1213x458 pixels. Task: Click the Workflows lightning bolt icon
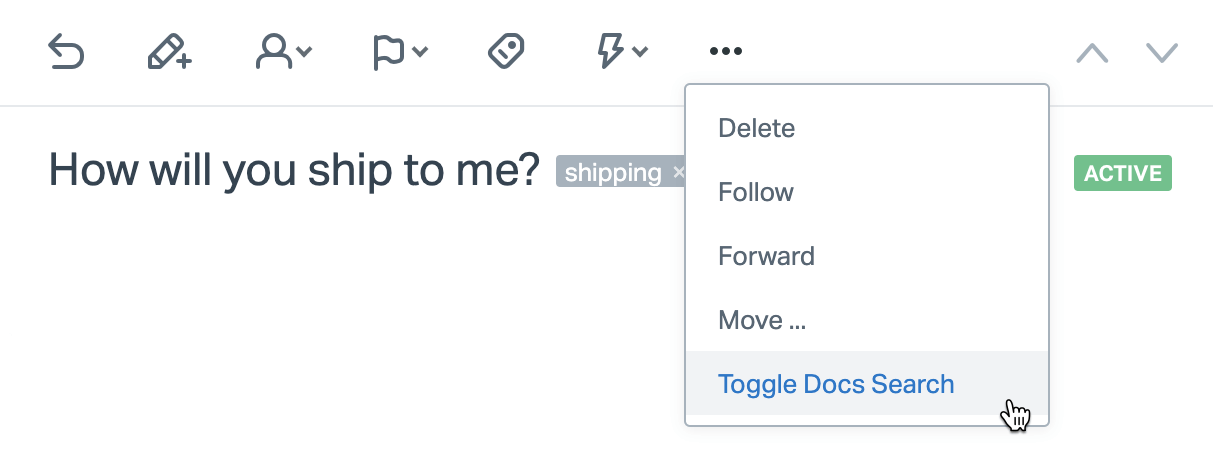click(610, 52)
